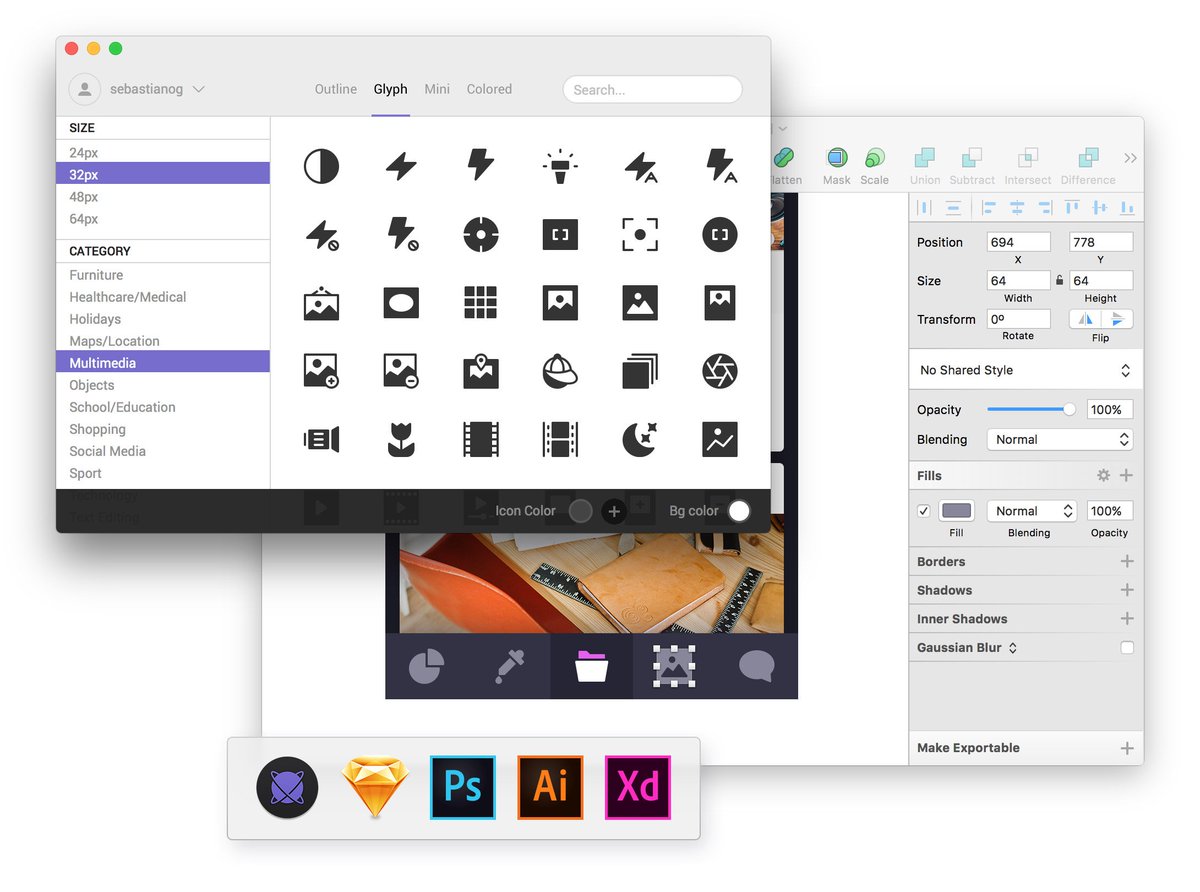Select the stacked layers squares icon
The height and width of the screenshot is (892, 1200).
coord(640,371)
